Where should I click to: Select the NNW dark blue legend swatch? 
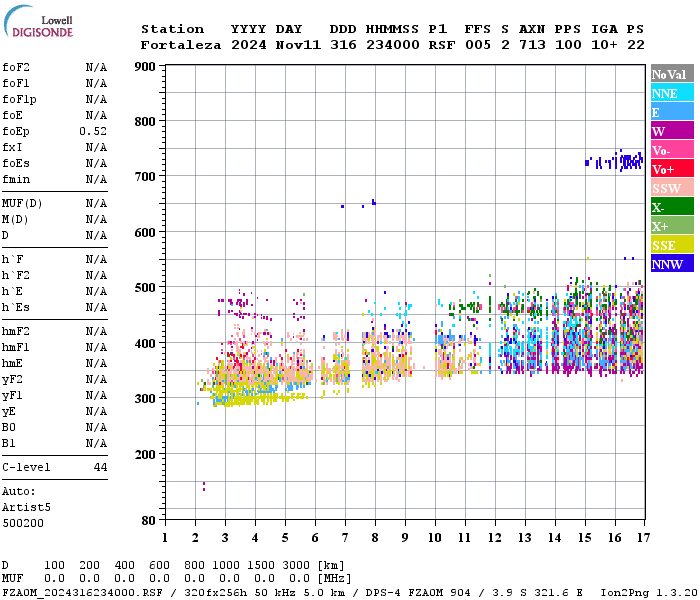click(672, 264)
